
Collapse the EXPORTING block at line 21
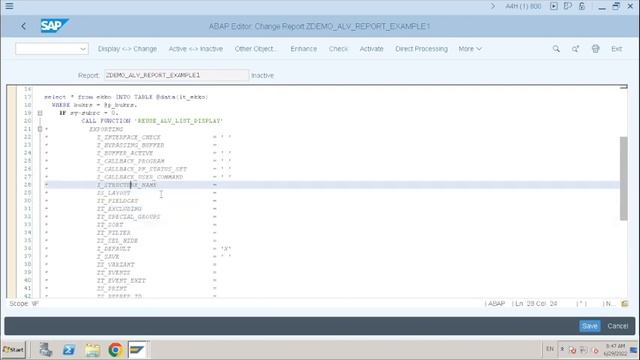40,129
